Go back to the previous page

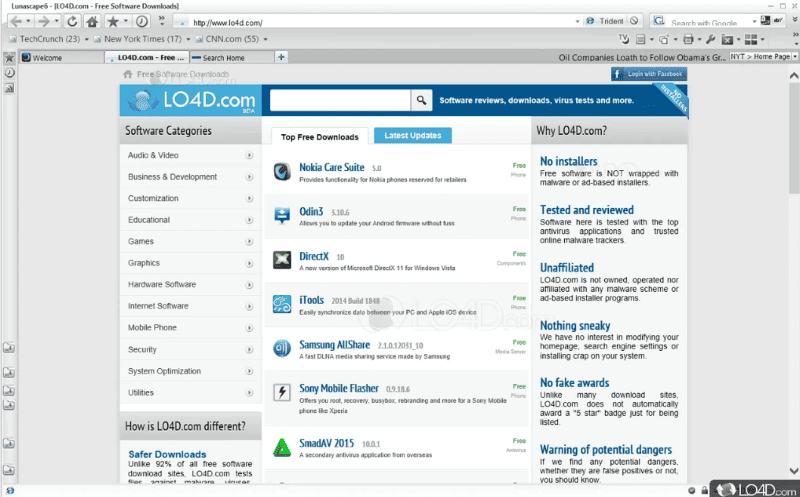16,21
